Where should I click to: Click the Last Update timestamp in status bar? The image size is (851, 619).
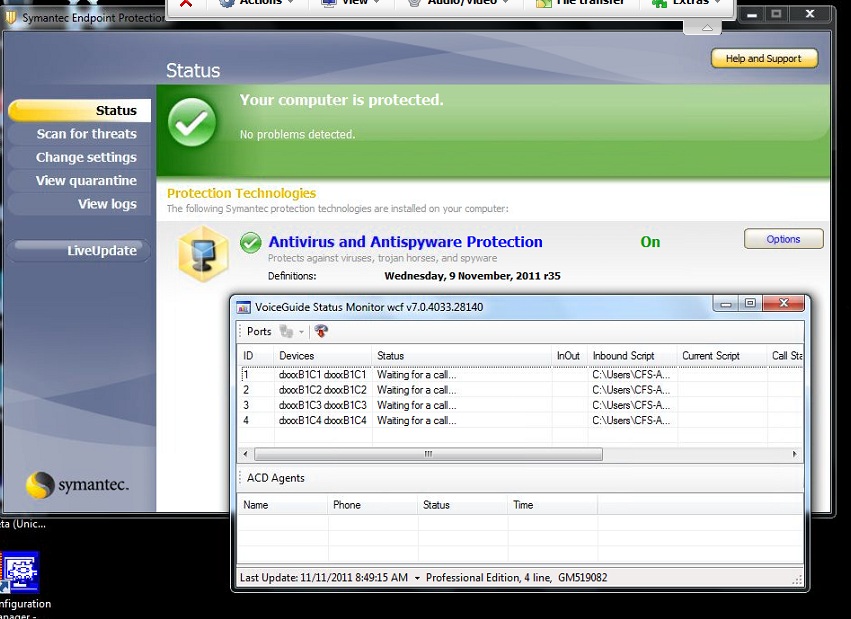324,578
